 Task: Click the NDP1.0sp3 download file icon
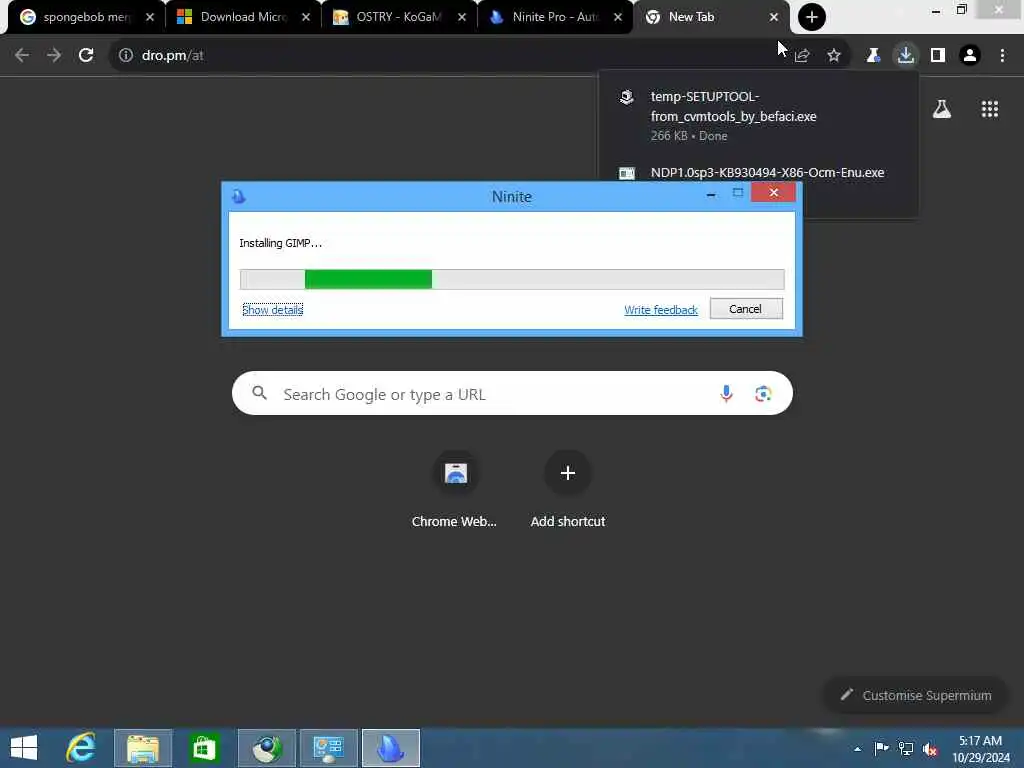(626, 173)
